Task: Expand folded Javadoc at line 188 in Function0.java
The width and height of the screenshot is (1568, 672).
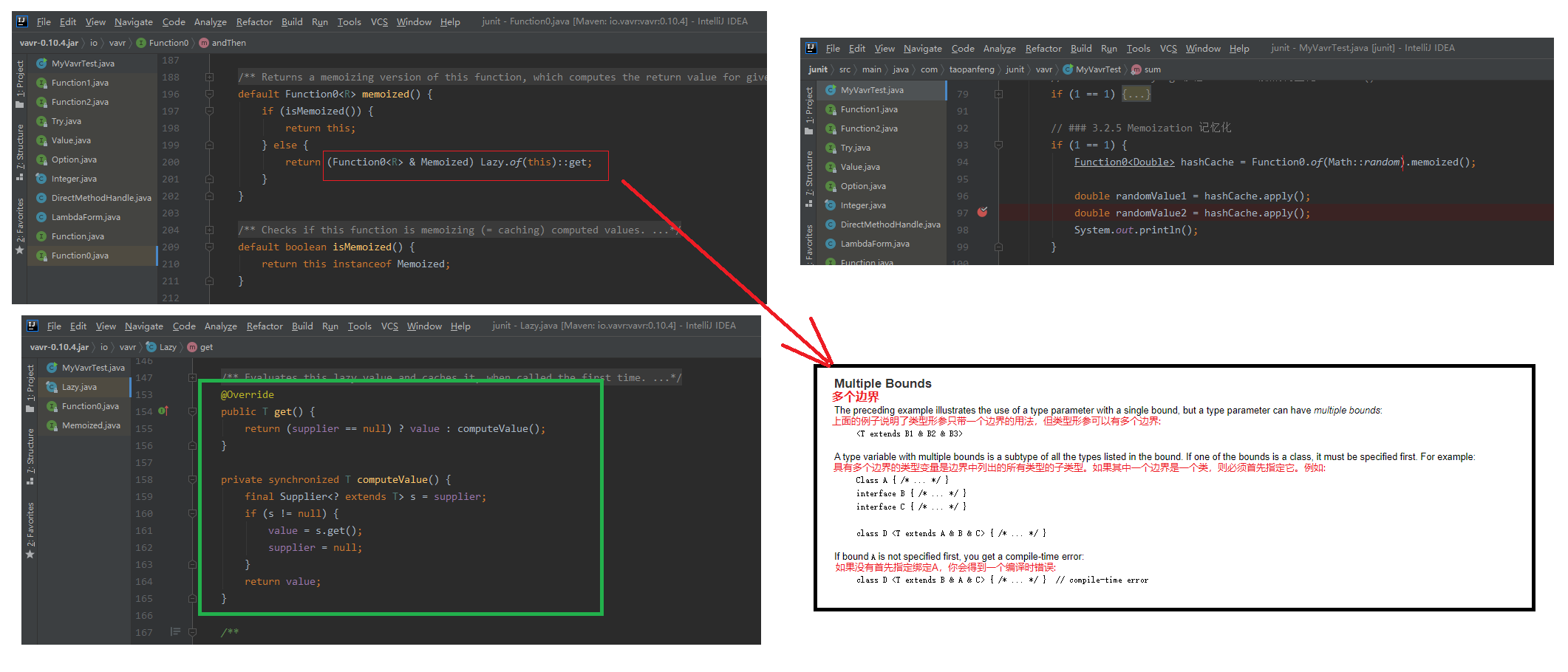Action: (209, 77)
